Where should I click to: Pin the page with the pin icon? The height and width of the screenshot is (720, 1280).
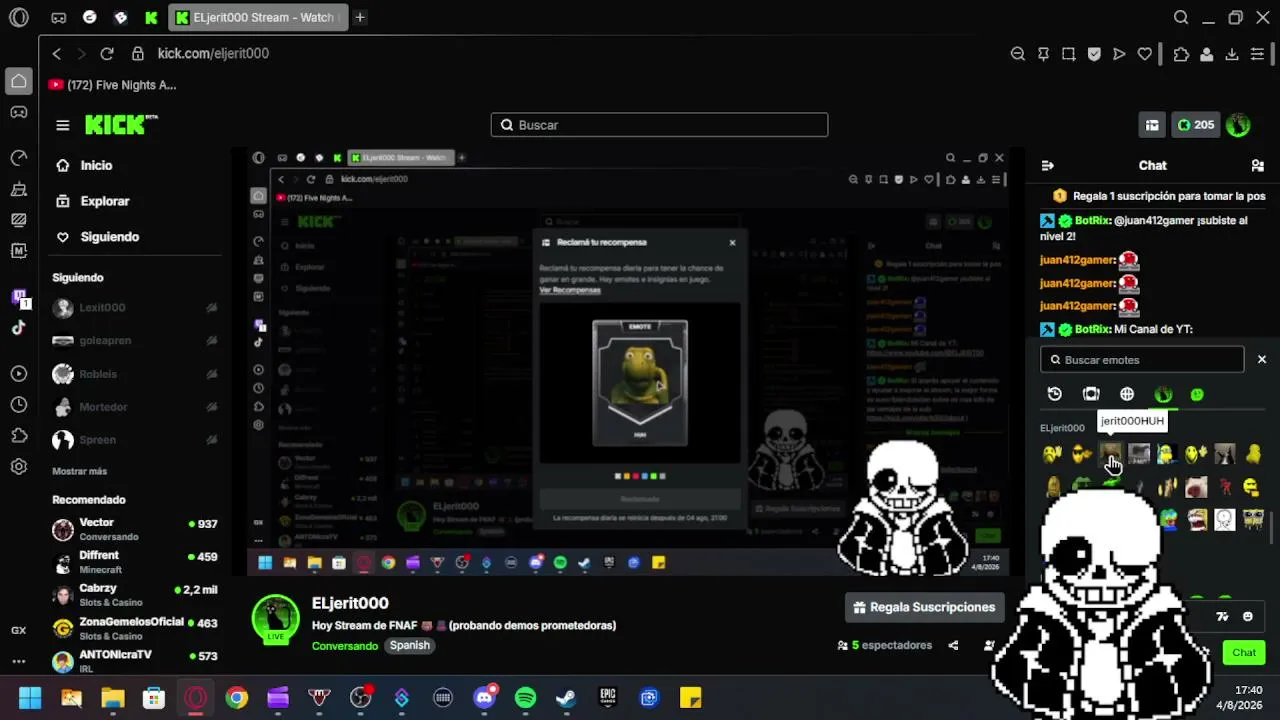coord(1043,54)
